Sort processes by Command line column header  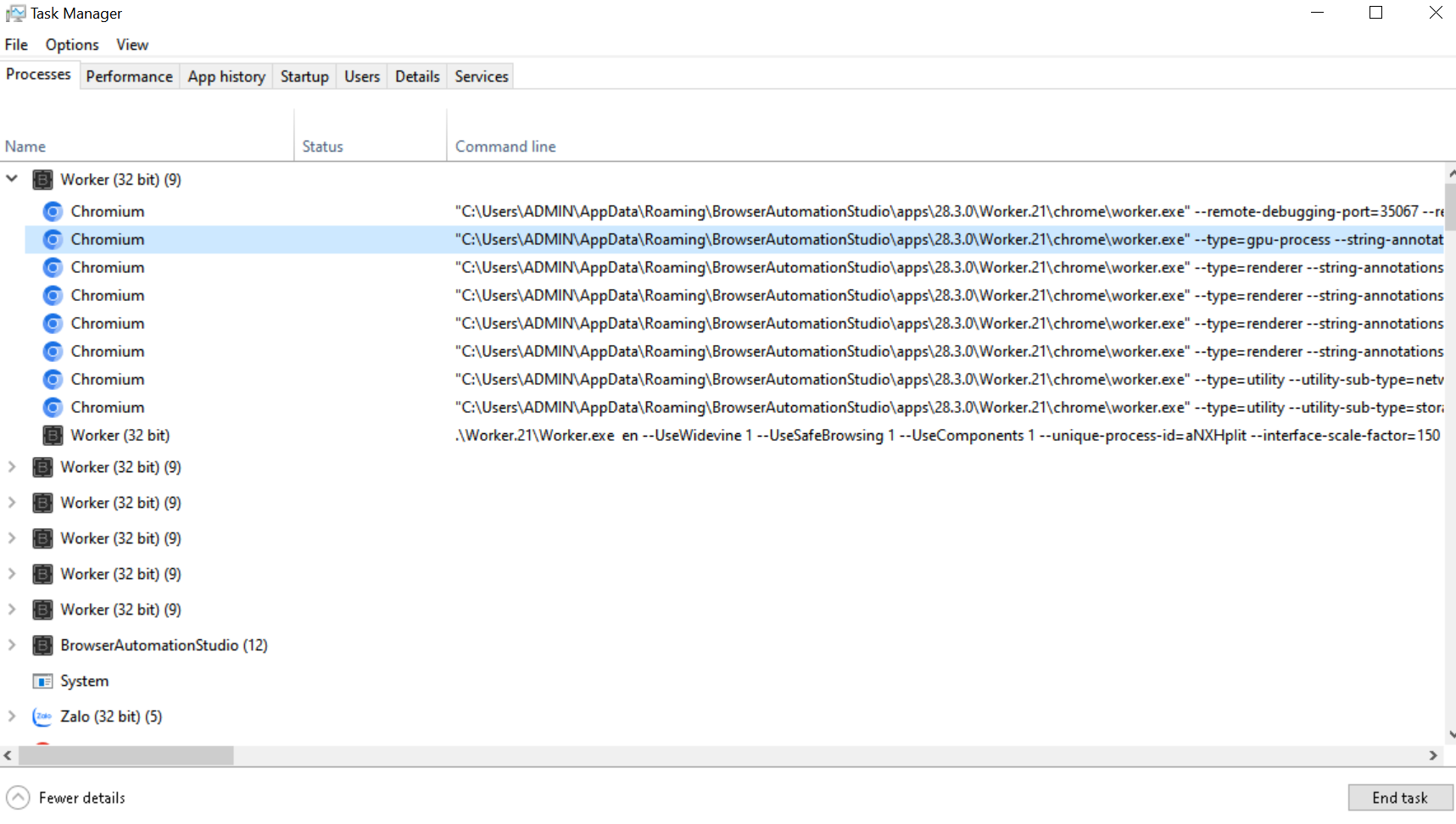tap(505, 147)
